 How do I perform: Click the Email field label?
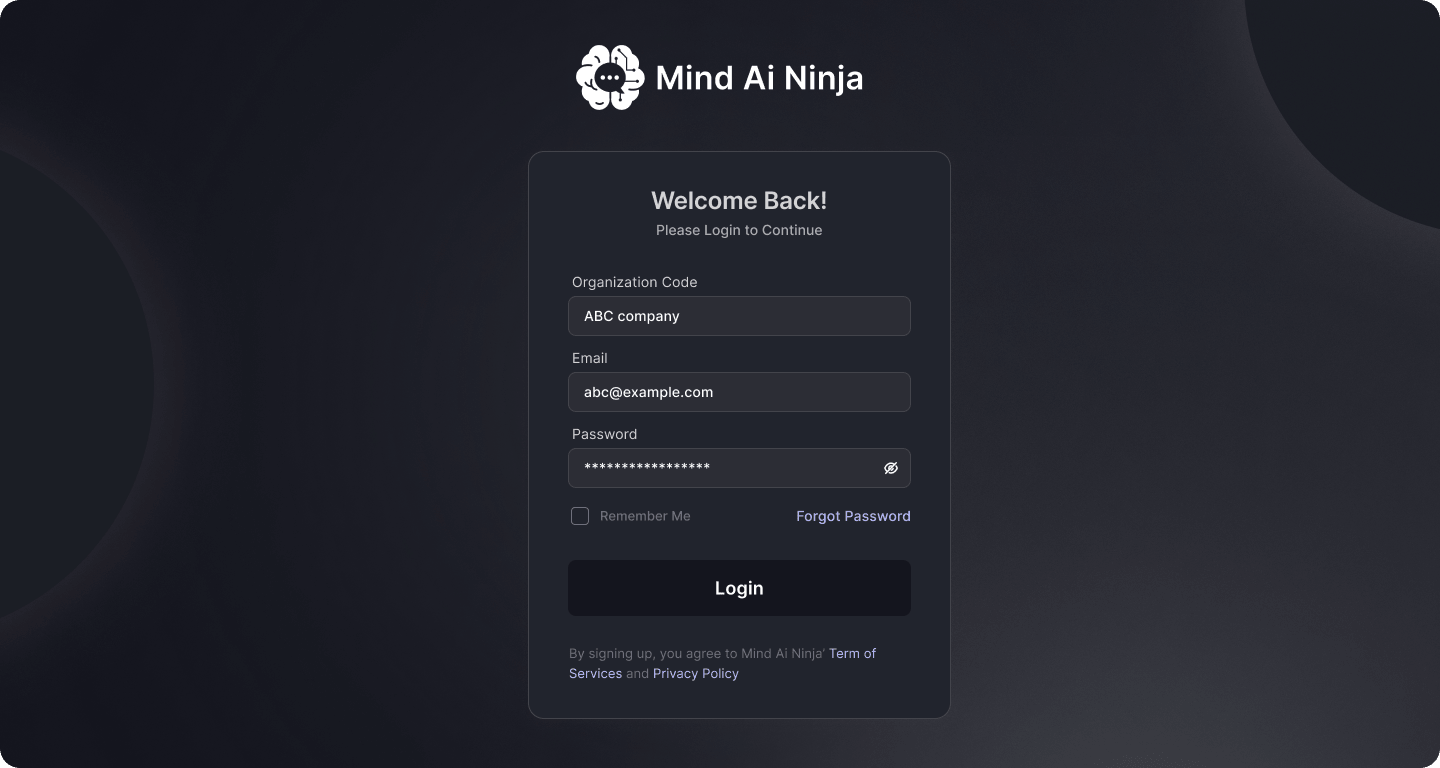pos(590,358)
